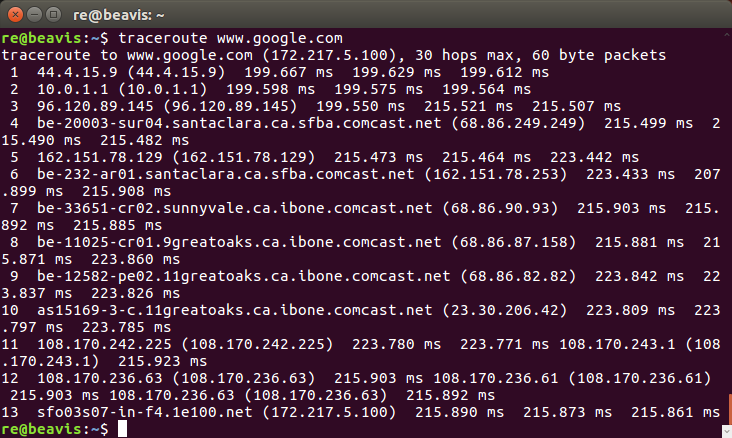The height and width of the screenshot is (438, 732).
Task: Close the terminal window with red button
Action: [15, 15]
